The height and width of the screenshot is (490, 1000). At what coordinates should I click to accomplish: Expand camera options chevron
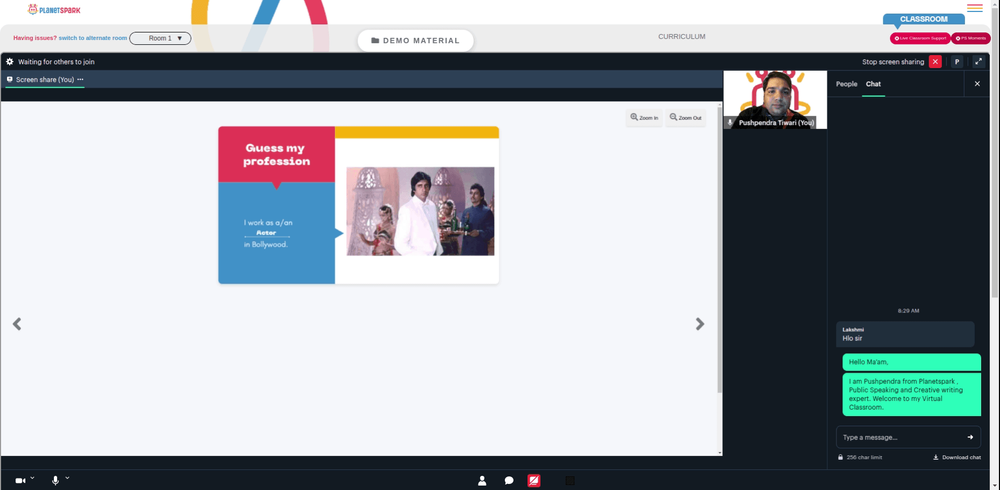click(33, 478)
